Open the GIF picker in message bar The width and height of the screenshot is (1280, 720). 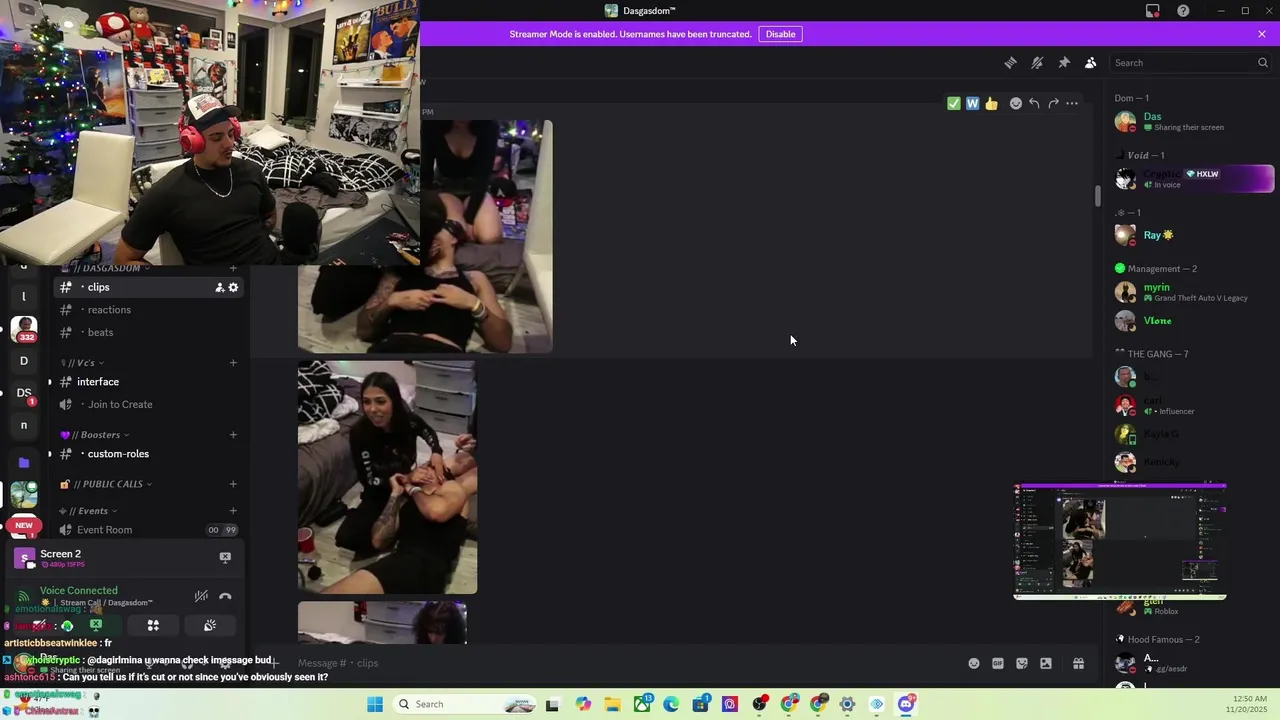point(998,663)
